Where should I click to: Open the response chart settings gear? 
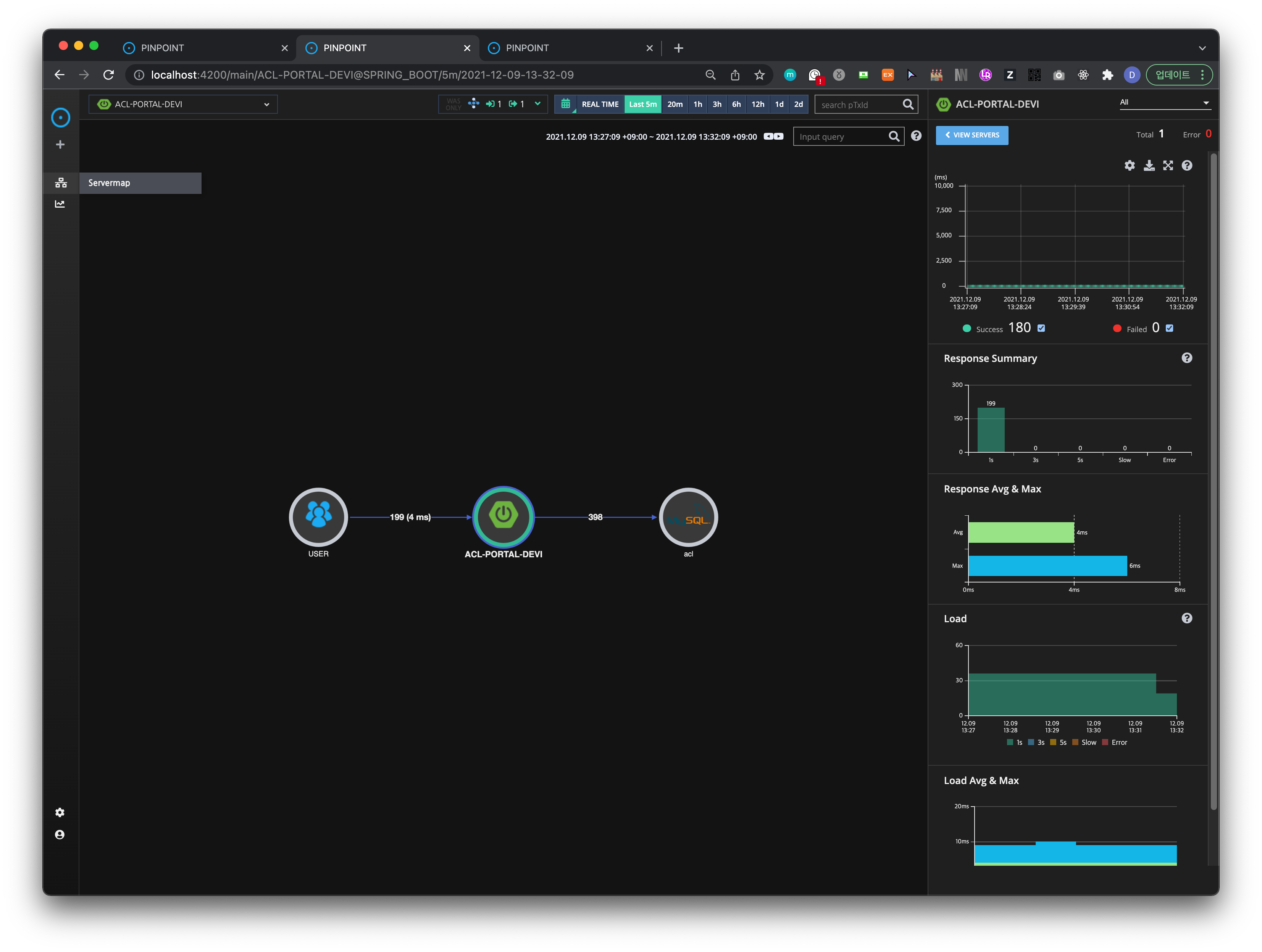[1130, 165]
